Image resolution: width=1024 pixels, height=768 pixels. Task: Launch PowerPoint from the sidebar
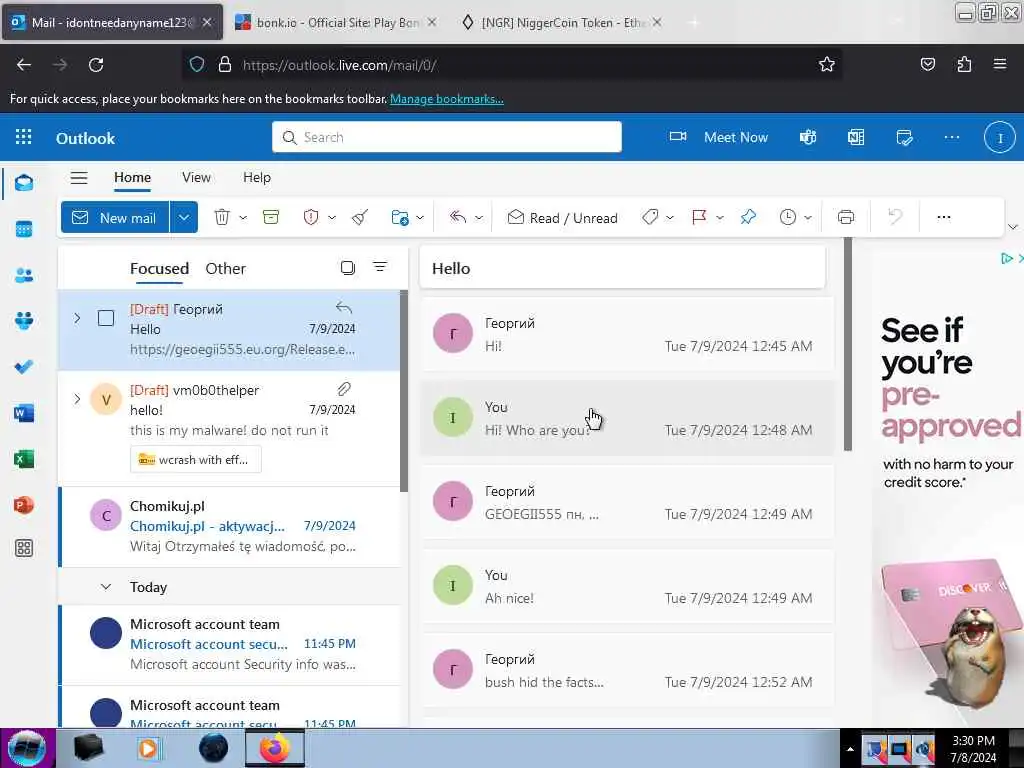click(24, 505)
